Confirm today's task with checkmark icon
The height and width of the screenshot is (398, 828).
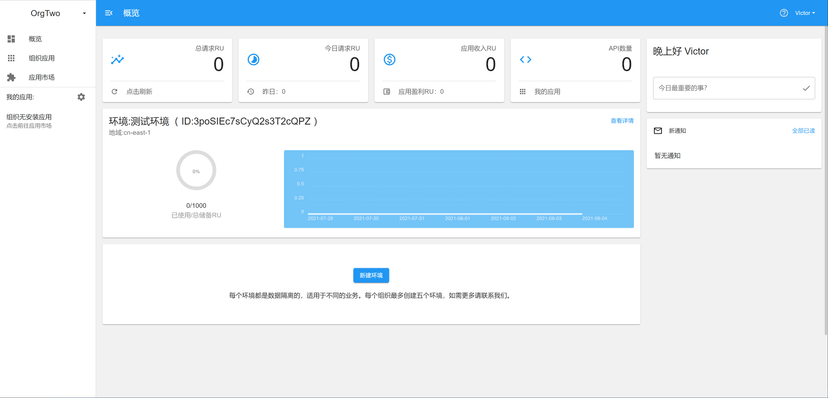806,88
